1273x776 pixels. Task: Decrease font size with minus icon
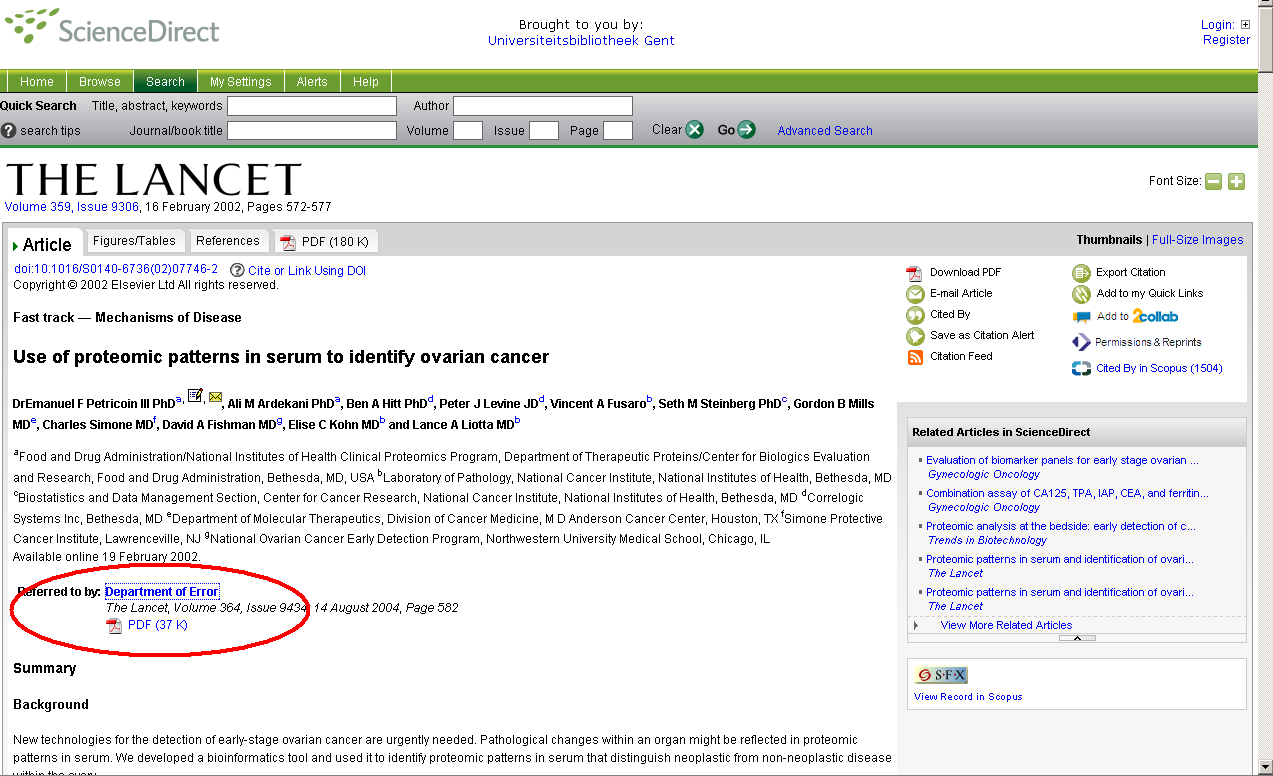1213,181
